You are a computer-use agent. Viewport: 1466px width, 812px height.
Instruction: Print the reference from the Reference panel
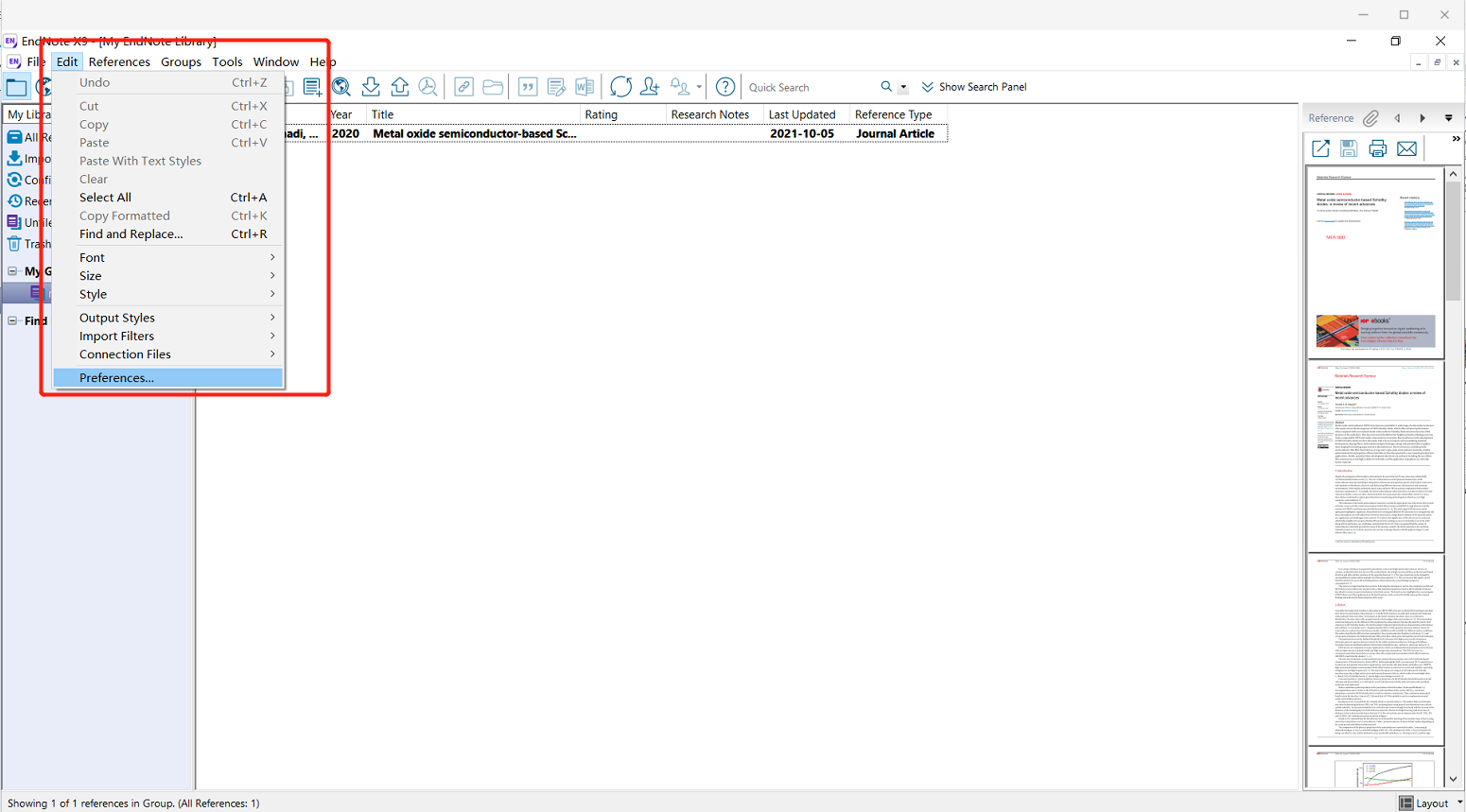coord(1377,148)
